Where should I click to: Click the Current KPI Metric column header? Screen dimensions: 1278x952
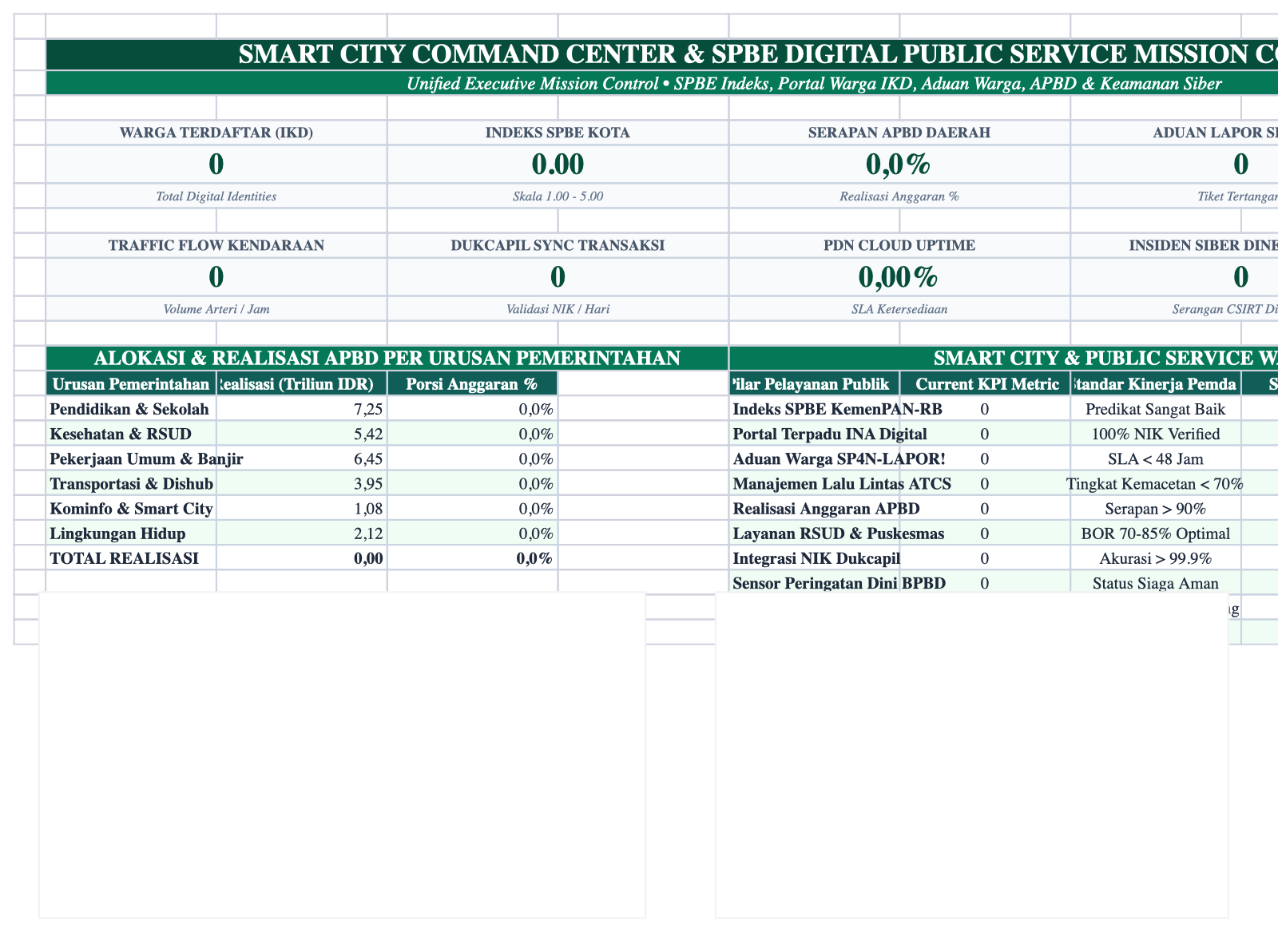coord(985,384)
